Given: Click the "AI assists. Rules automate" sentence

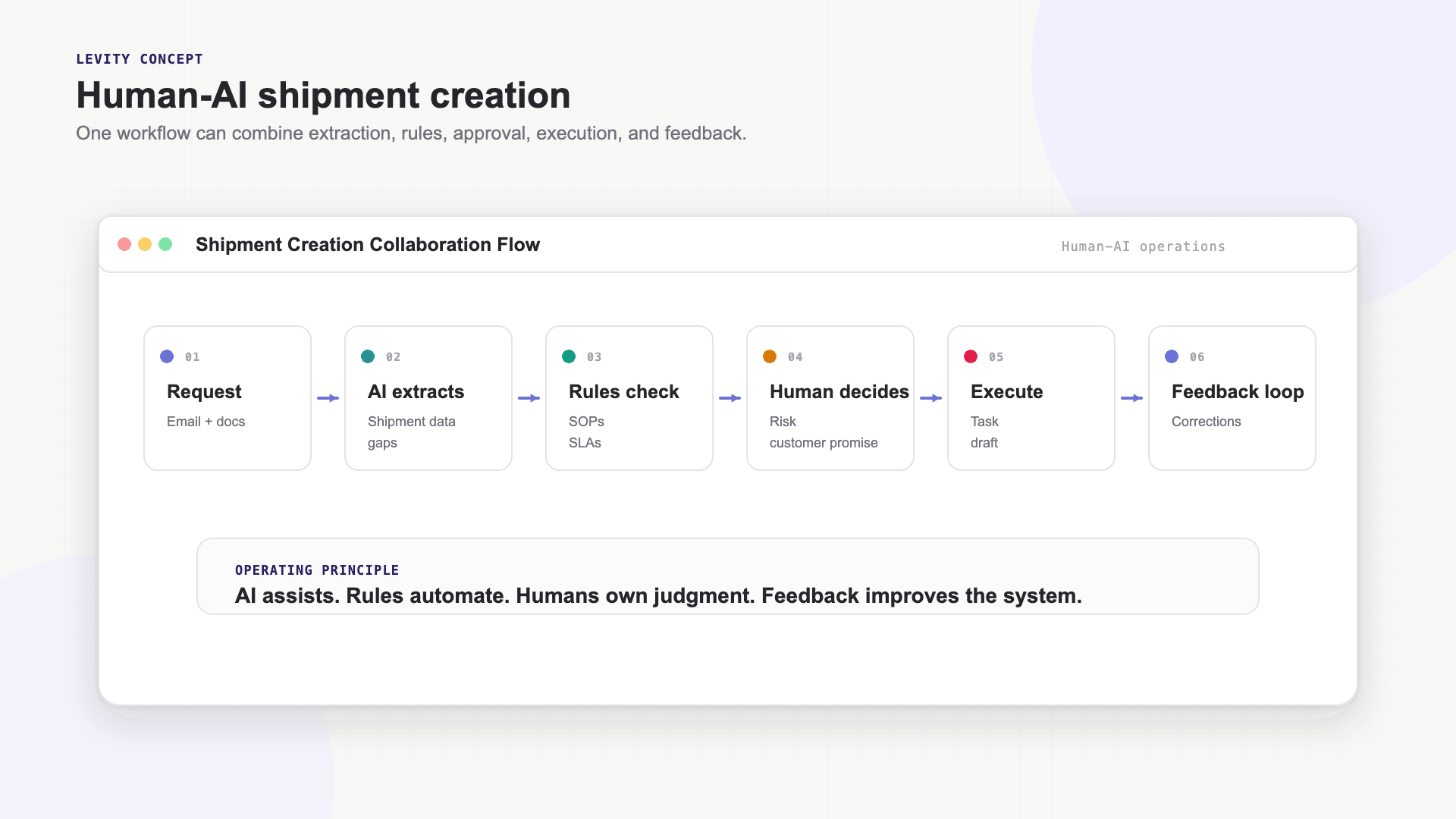Looking at the screenshot, I should tap(658, 596).
